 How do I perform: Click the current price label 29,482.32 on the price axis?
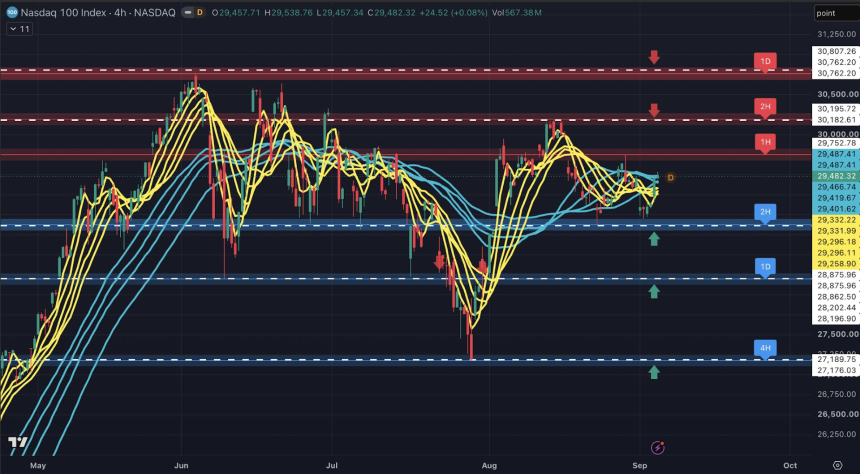(x=835, y=176)
